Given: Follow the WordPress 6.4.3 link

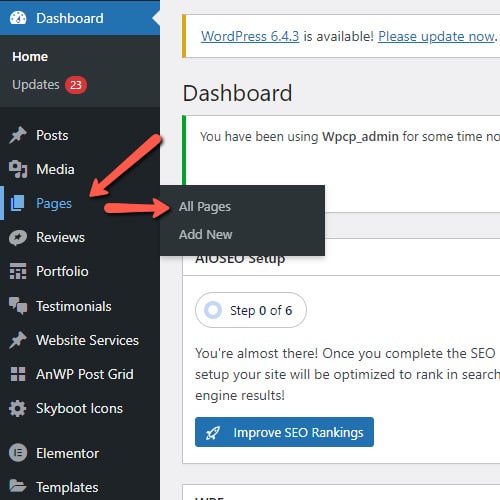Looking at the screenshot, I should 250,36.
